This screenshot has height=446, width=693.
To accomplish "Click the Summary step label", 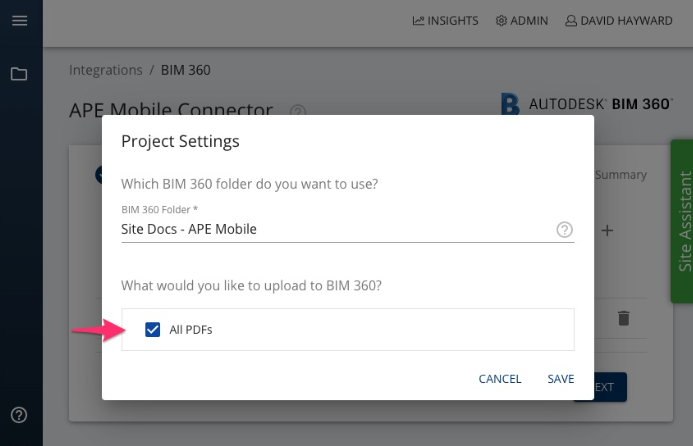I will pos(621,175).
